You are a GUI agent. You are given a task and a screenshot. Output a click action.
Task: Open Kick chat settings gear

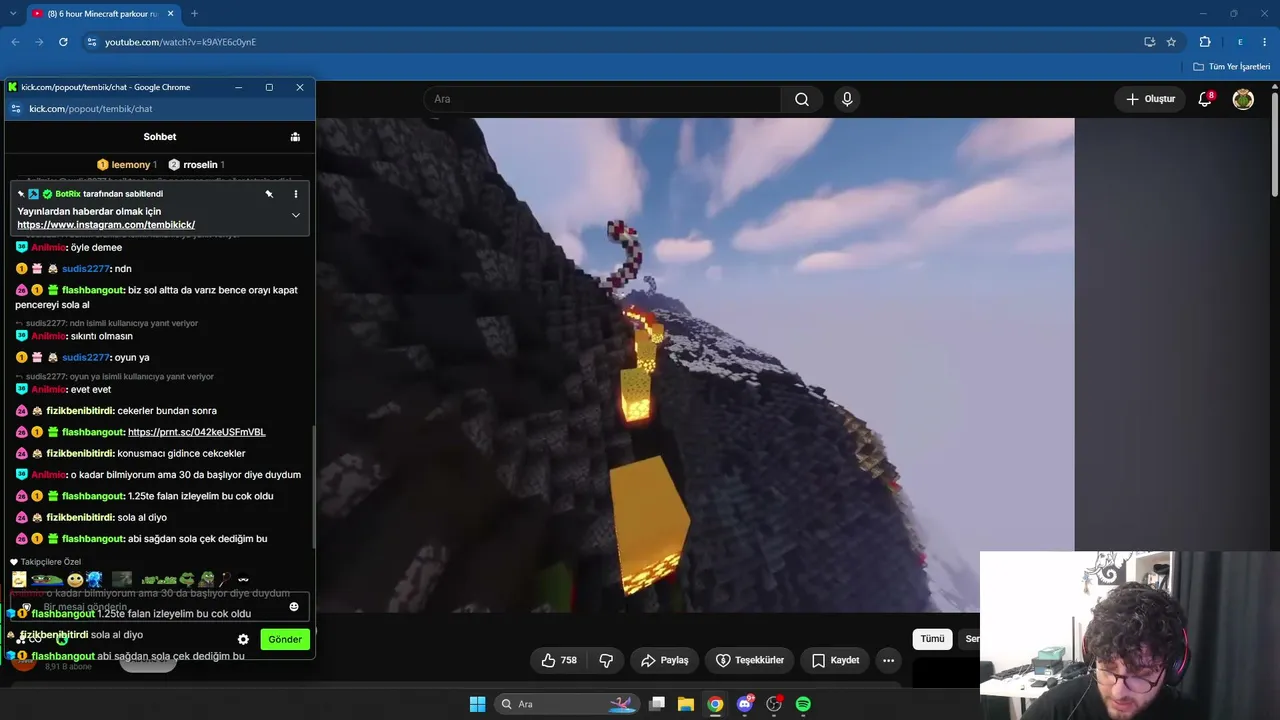243,639
